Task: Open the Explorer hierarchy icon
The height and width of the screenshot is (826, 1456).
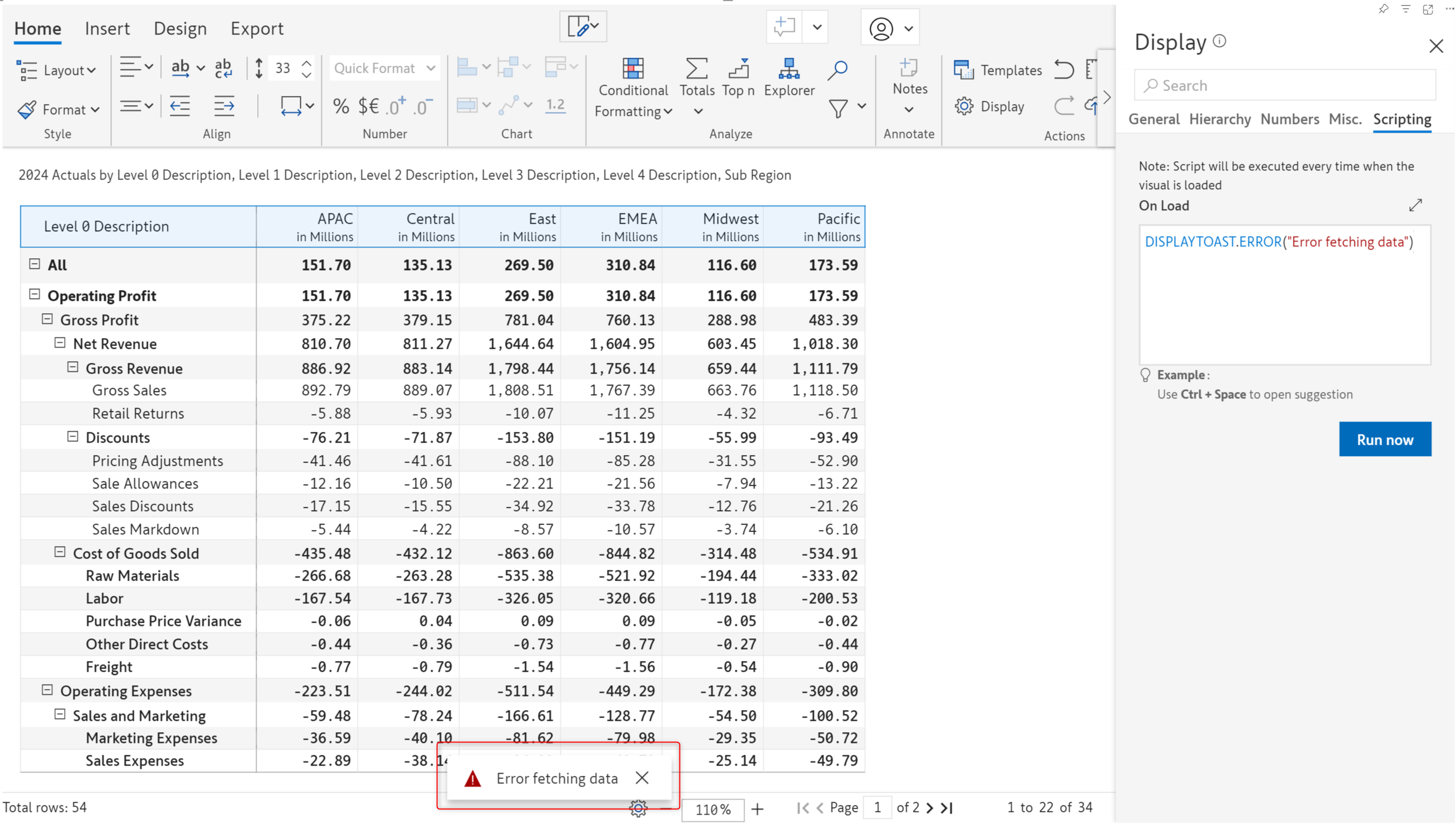Action: pyautogui.click(x=788, y=68)
